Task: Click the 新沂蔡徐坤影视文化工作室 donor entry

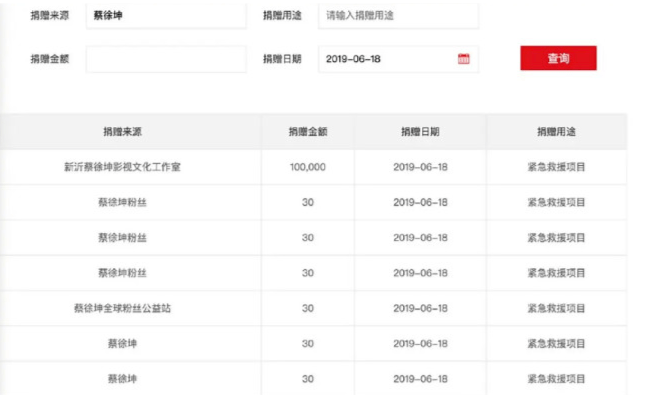Action: click(122, 167)
